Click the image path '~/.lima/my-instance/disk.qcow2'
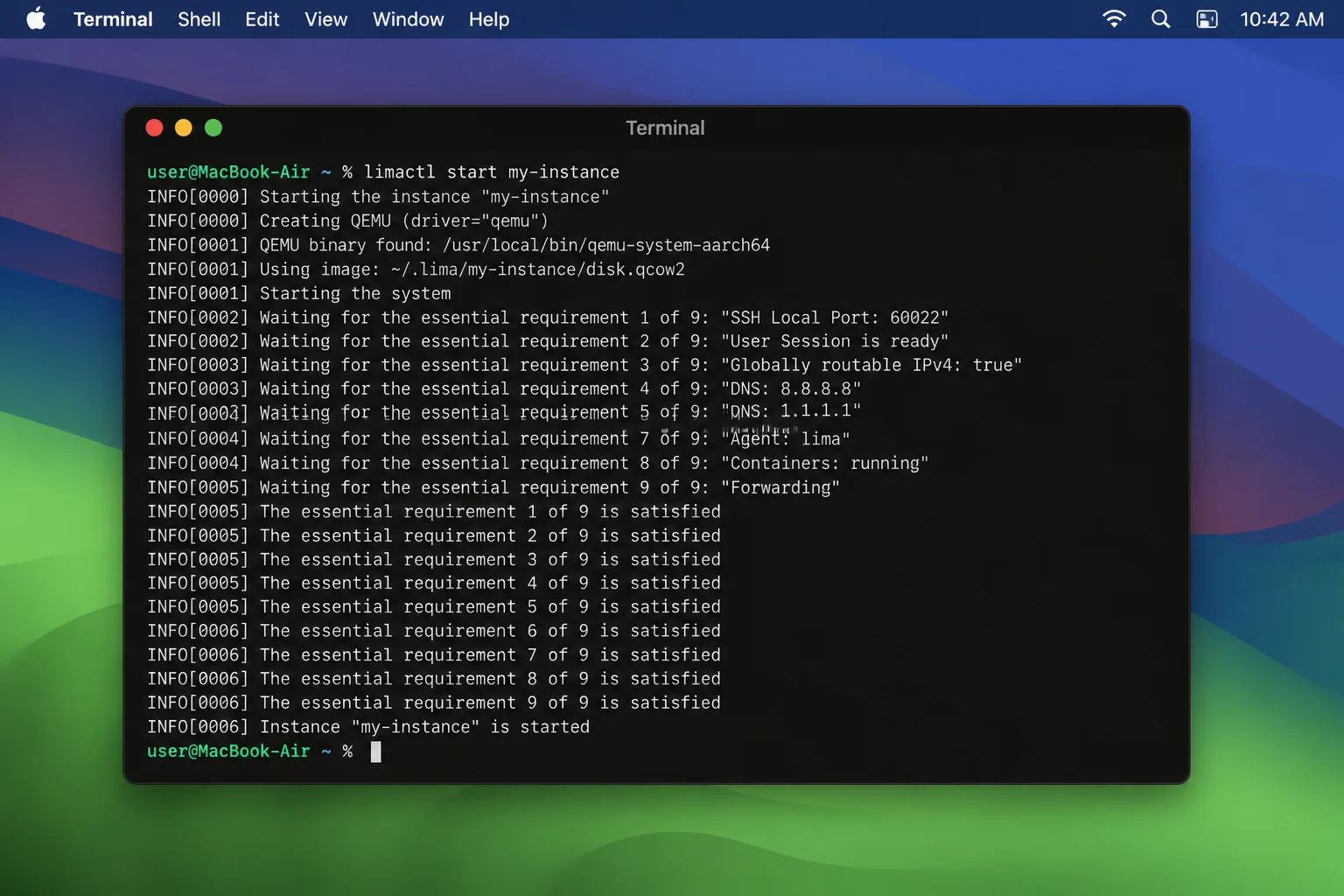Image resolution: width=1344 pixels, height=896 pixels. pyautogui.click(x=537, y=269)
